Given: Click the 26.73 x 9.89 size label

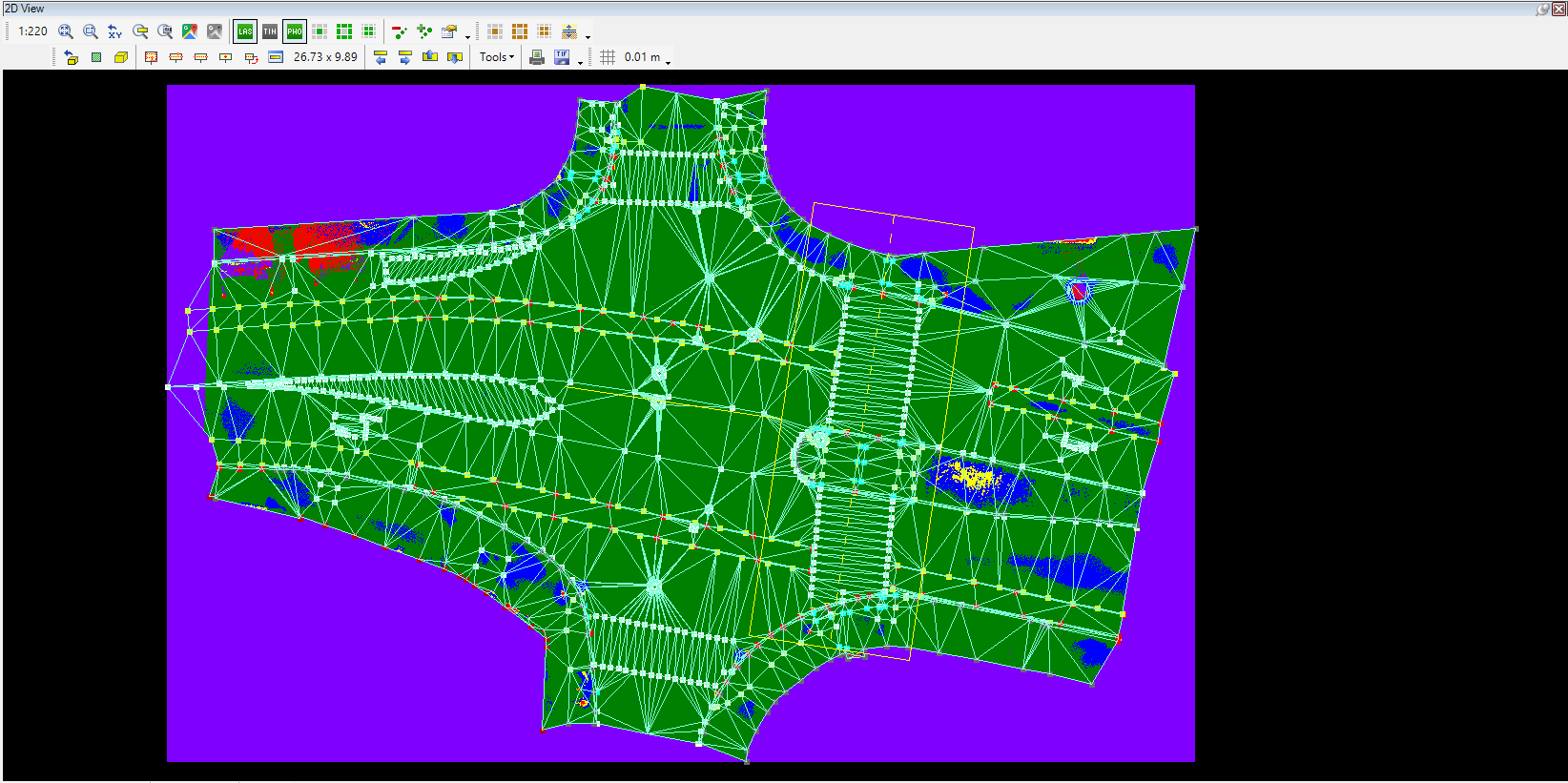Looking at the screenshot, I should [x=325, y=57].
